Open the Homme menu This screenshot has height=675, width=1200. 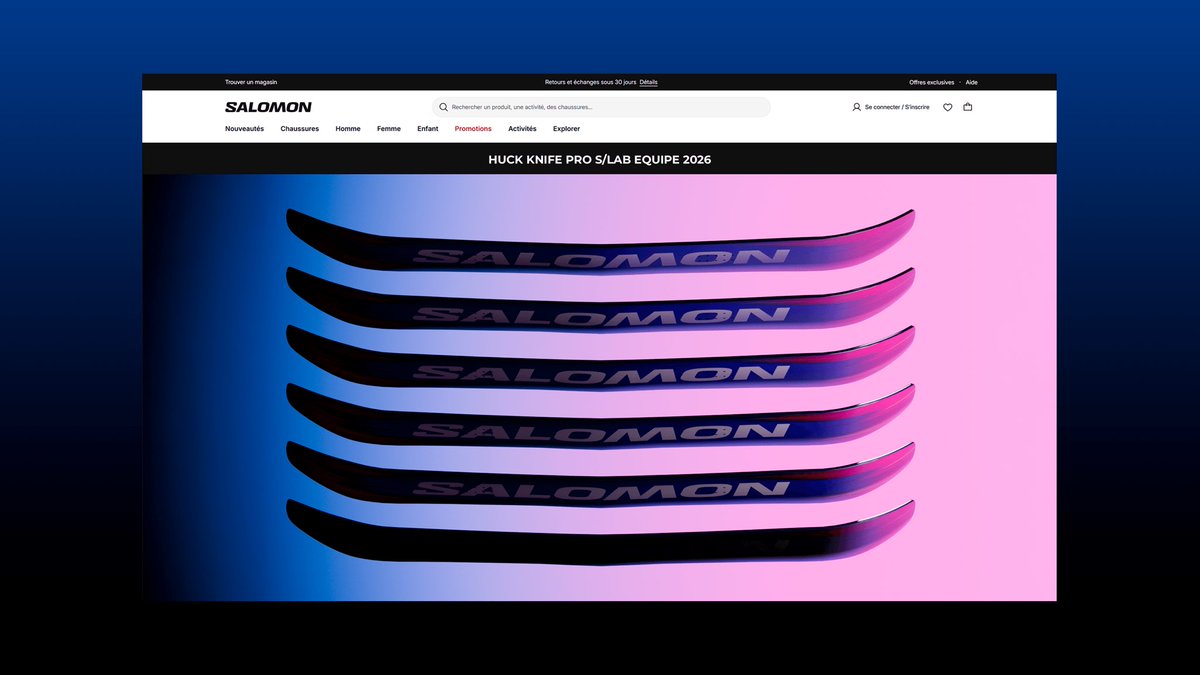348,129
